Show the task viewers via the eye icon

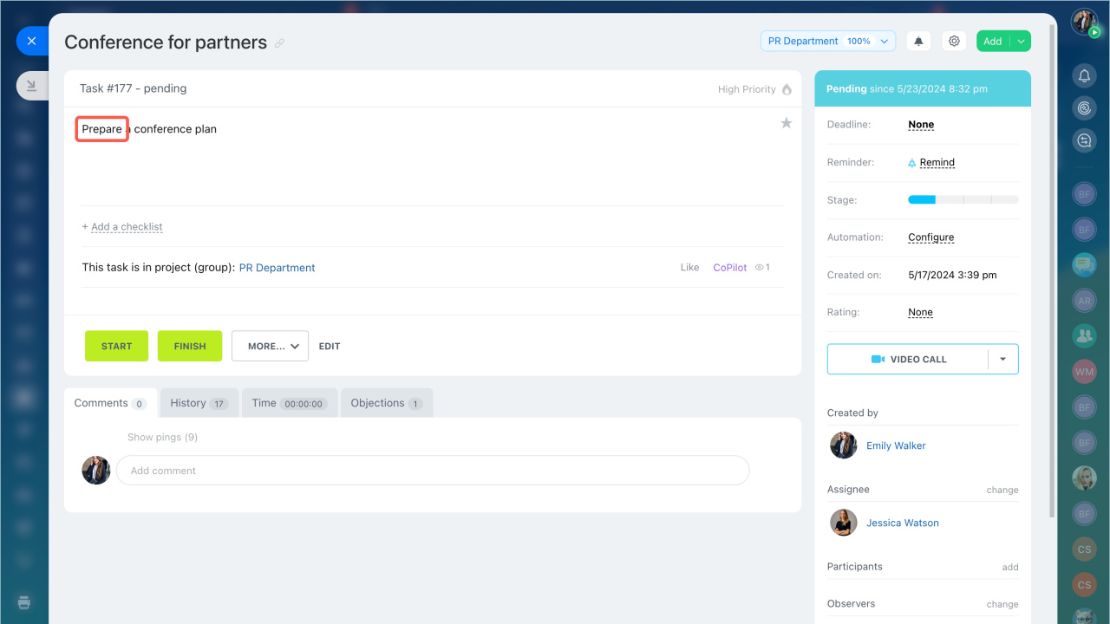click(759, 267)
